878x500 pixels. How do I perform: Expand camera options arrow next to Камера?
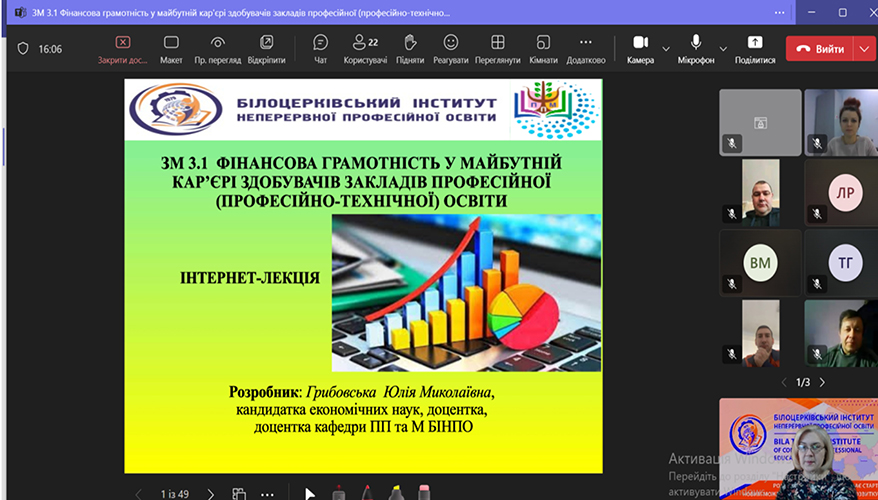tap(665, 44)
